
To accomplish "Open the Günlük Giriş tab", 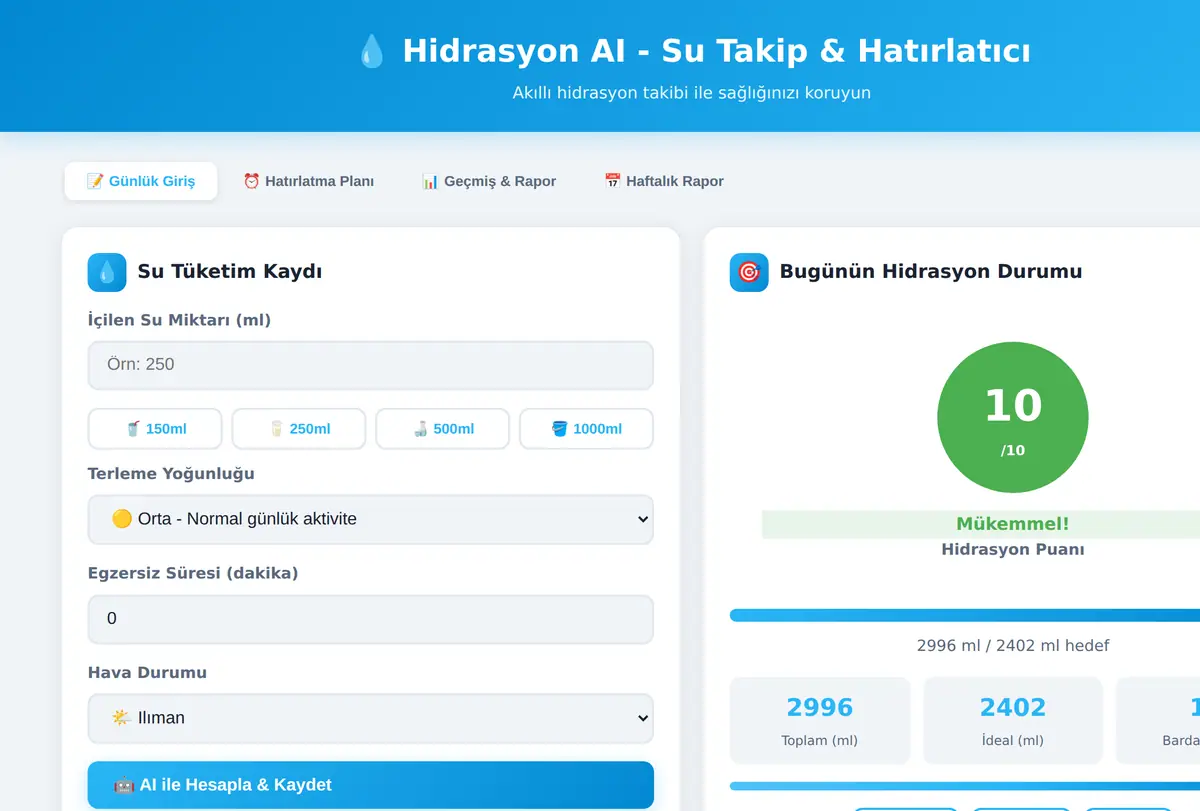I will pos(141,181).
